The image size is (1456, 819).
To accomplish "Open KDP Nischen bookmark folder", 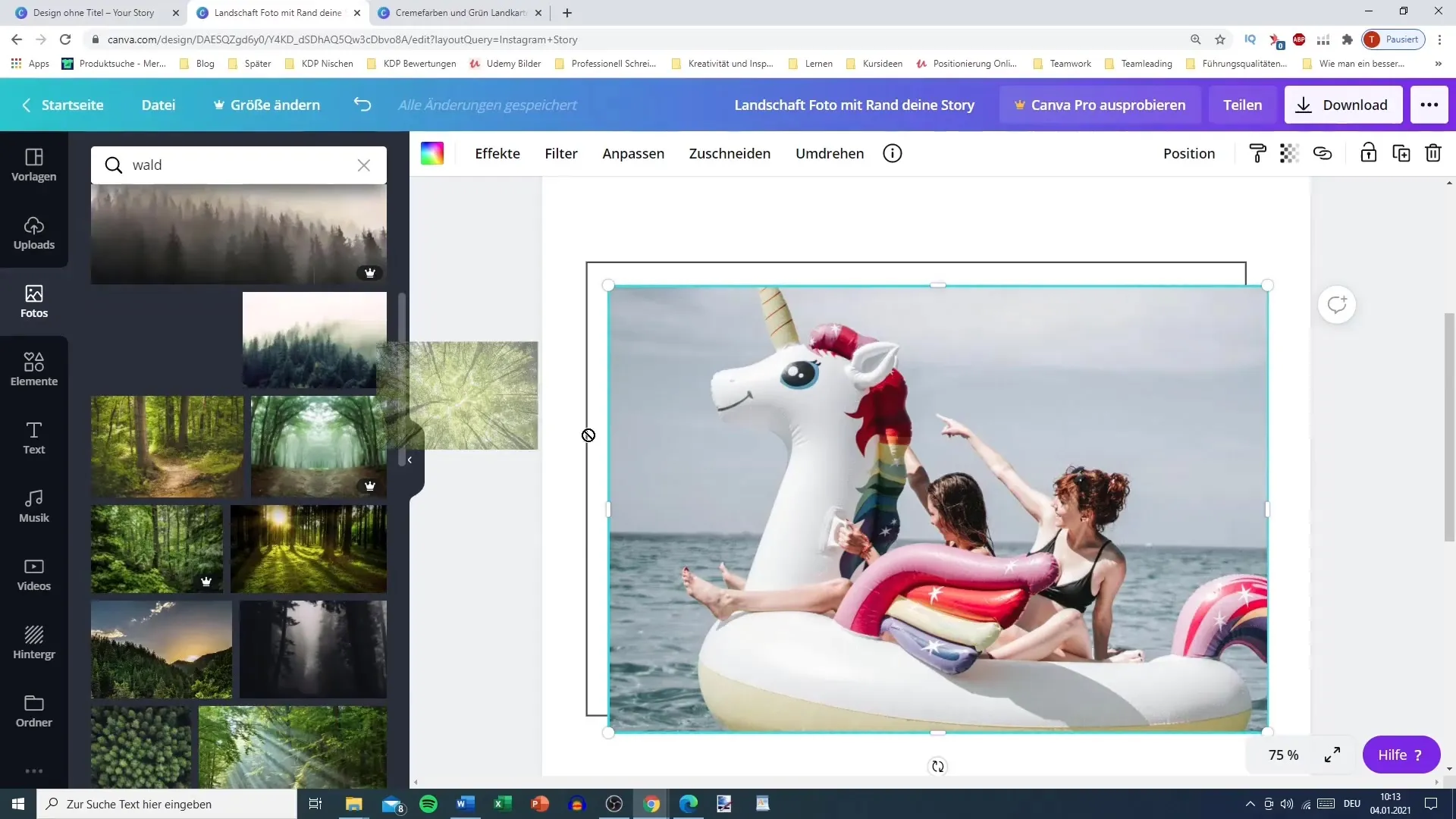I will 318,64.
